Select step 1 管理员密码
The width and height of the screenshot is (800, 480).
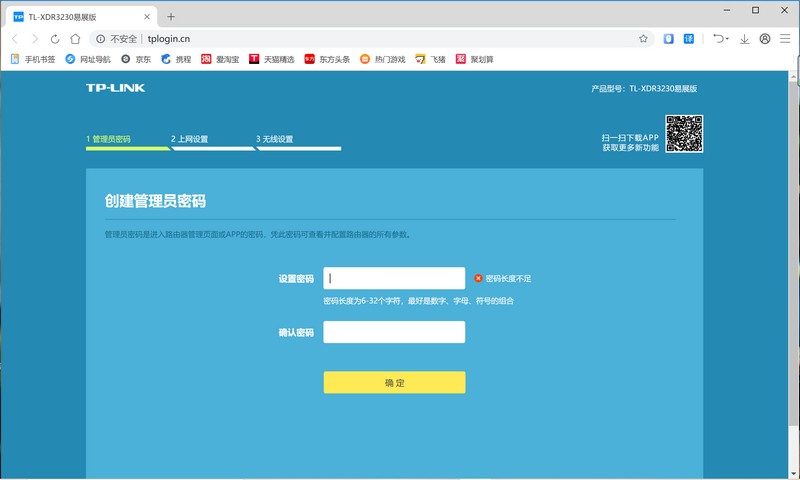108,139
